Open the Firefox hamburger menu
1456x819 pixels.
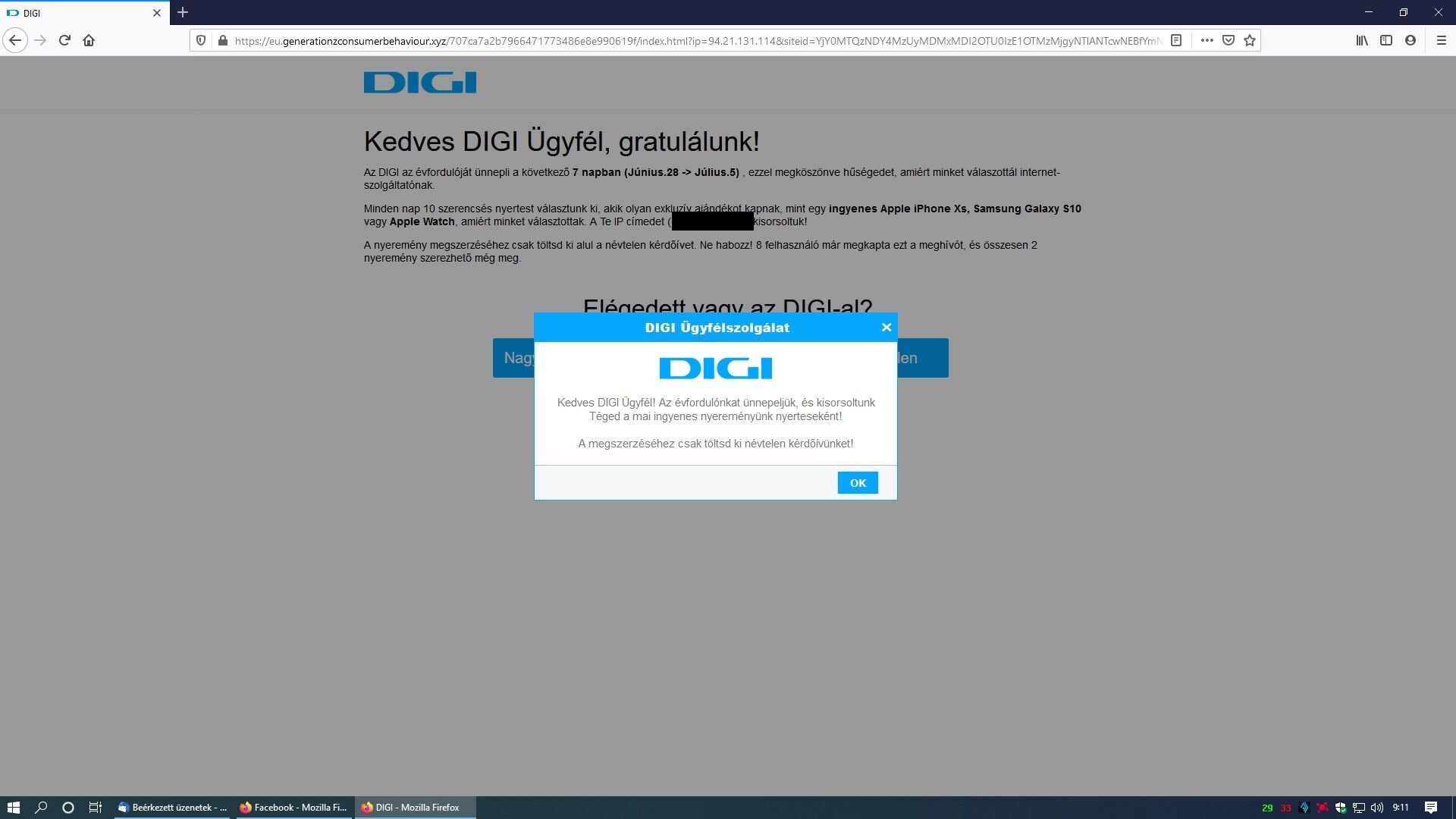1442,40
